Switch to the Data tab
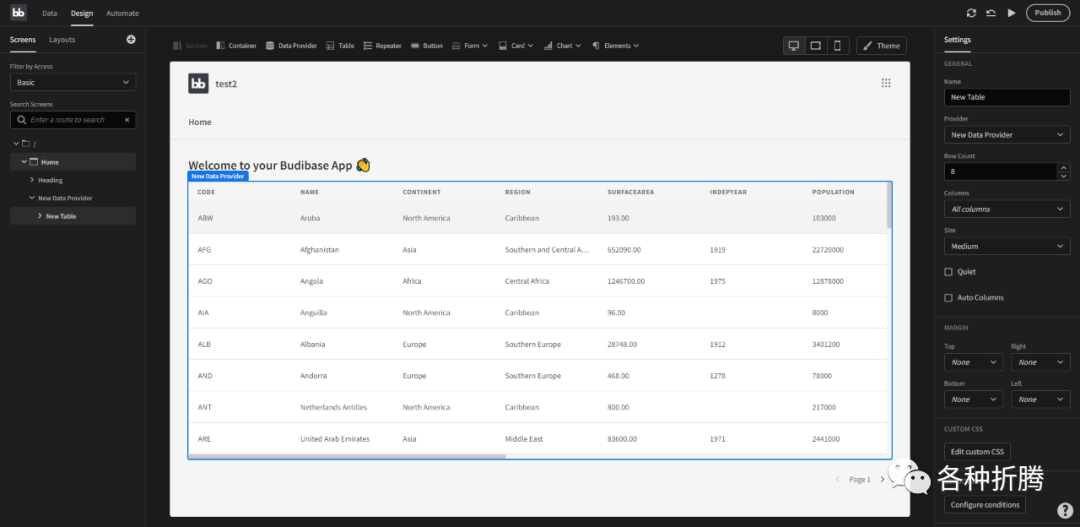This screenshot has width=1080, height=527. tap(50, 13)
